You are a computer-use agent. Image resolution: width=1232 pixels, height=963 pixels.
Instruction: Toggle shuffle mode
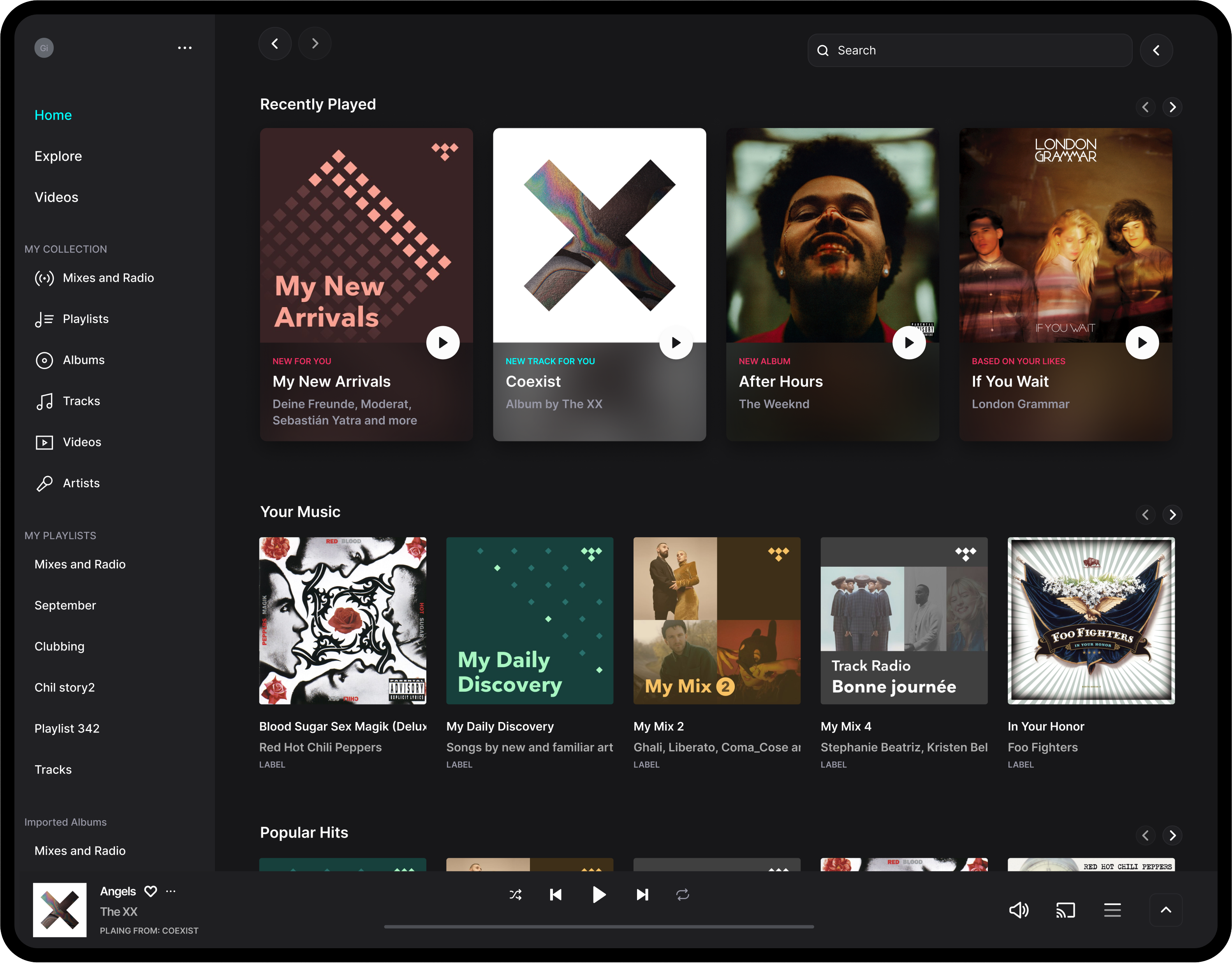515,895
